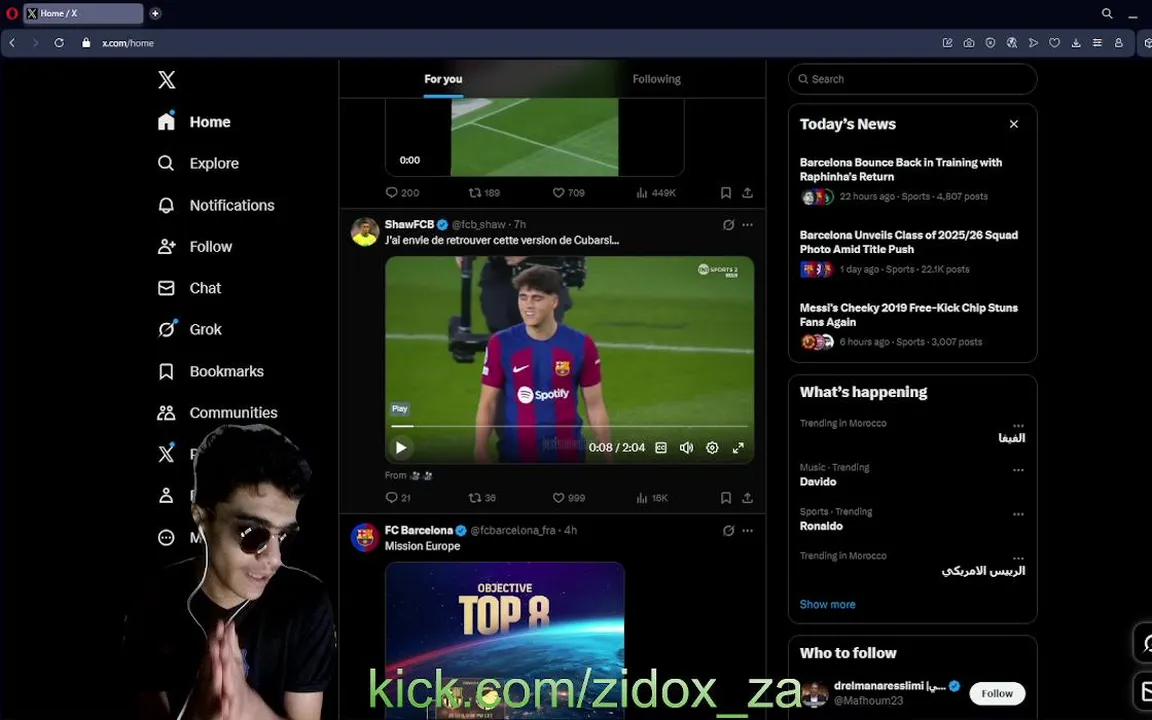Click the x.com/home address bar
The height and width of the screenshot is (720, 1152).
128,43
